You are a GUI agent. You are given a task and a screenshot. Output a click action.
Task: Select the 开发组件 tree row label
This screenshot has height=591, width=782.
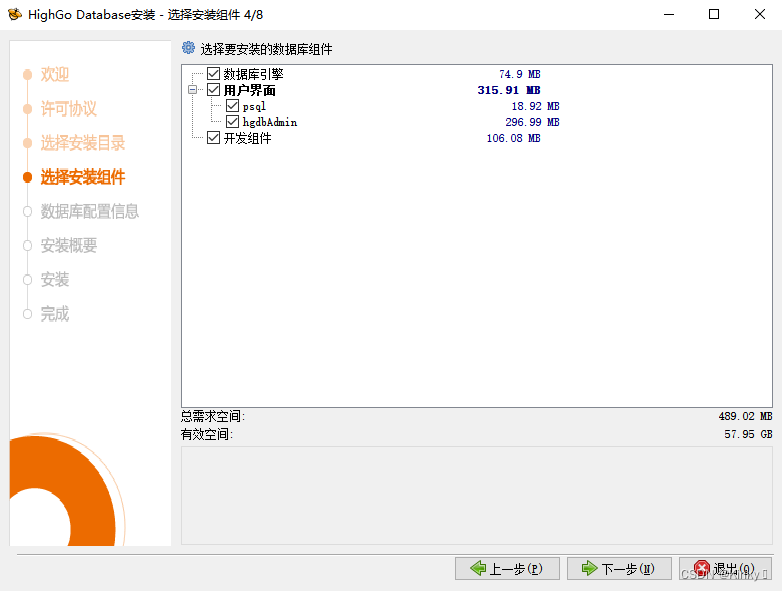pyautogui.click(x=247, y=138)
